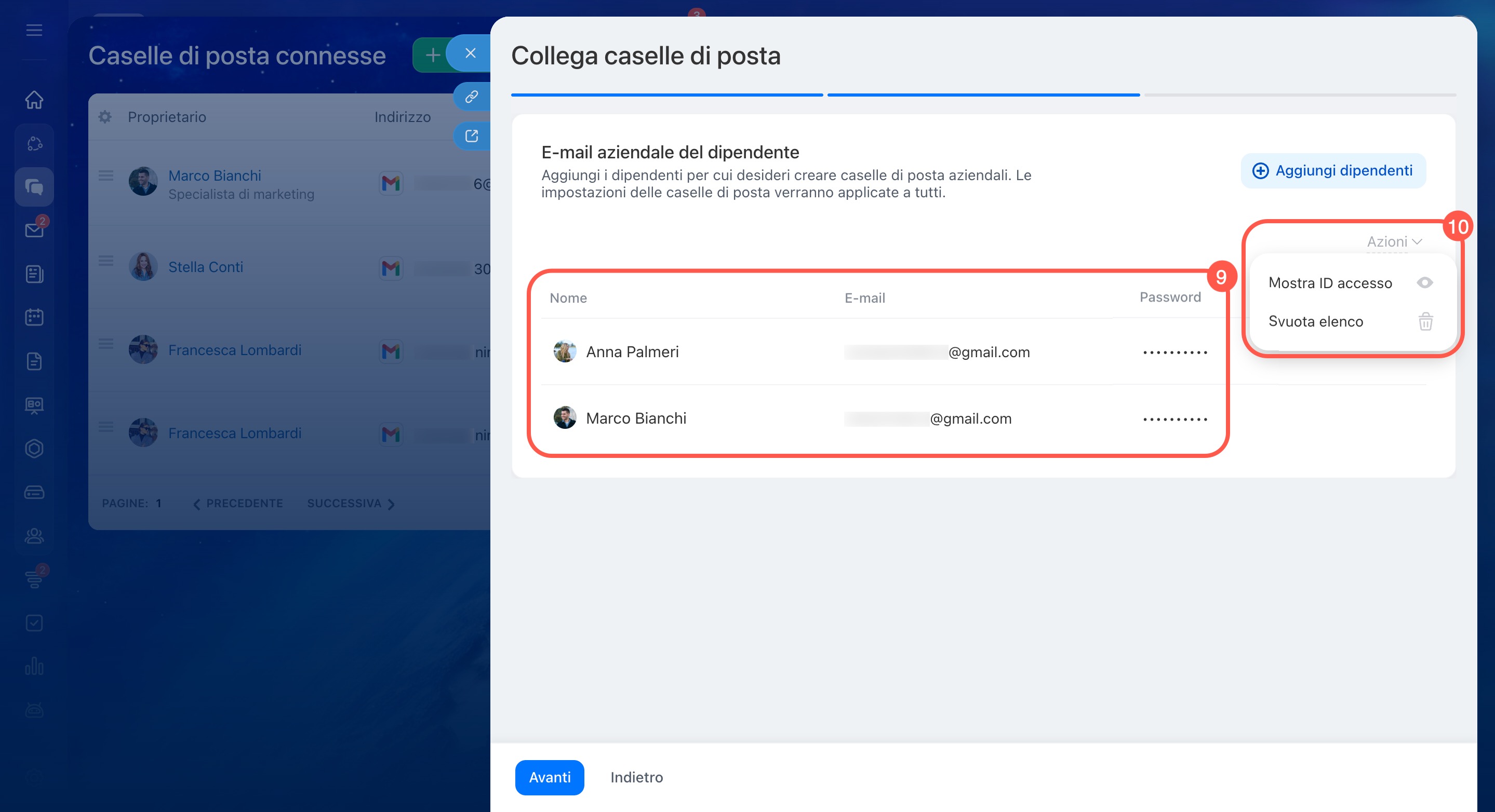Click the Avanti button
Screen dimensions: 1495x812
click(x=549, y=777)
